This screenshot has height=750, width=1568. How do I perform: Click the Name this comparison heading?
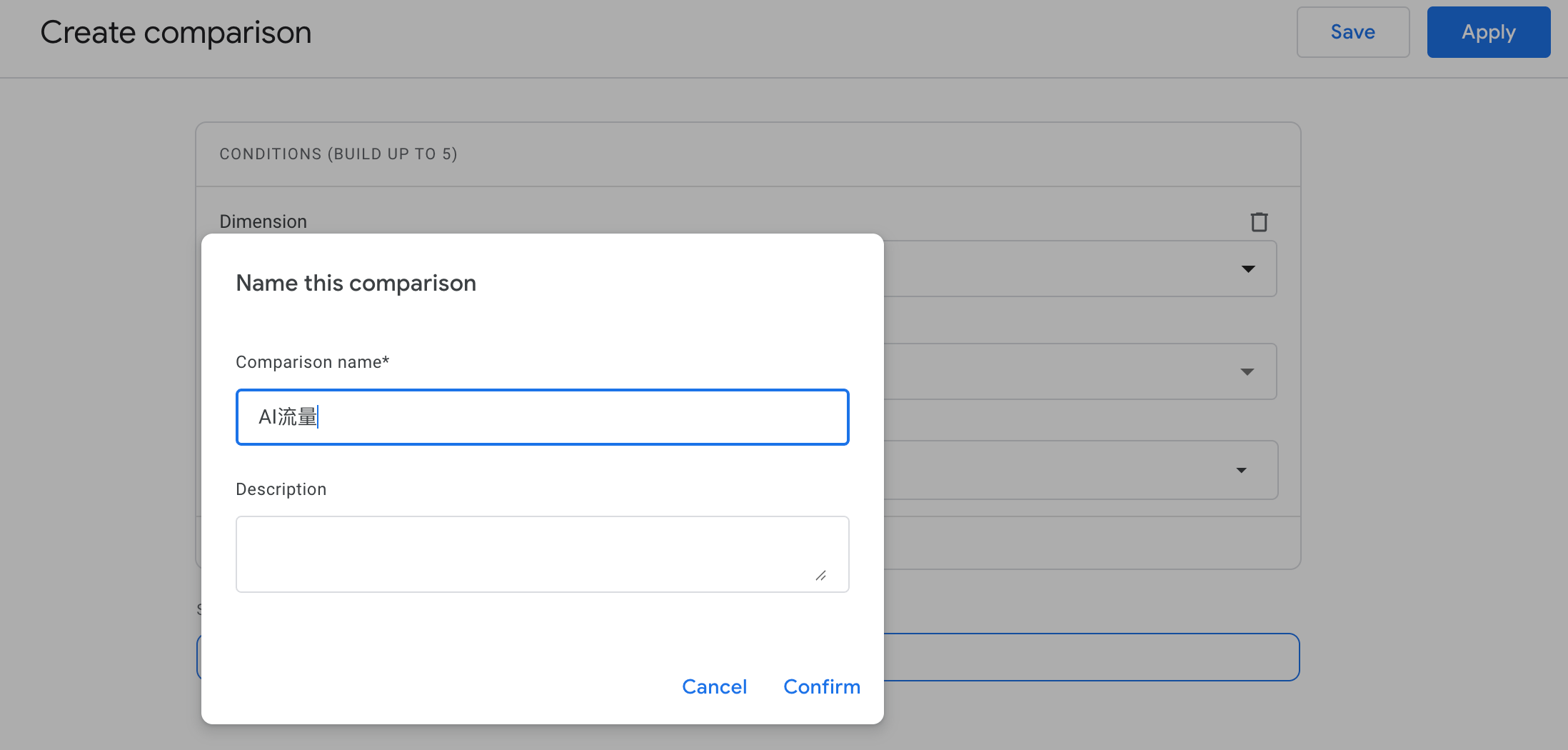356,283
